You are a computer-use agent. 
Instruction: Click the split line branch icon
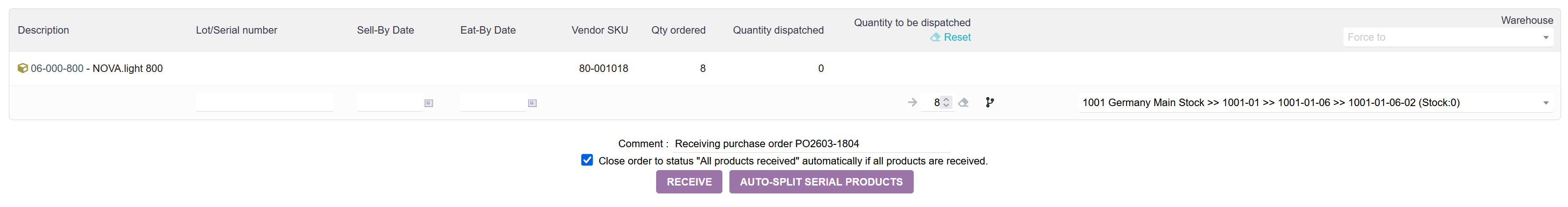pyautogui.click(x=990, y=102)
